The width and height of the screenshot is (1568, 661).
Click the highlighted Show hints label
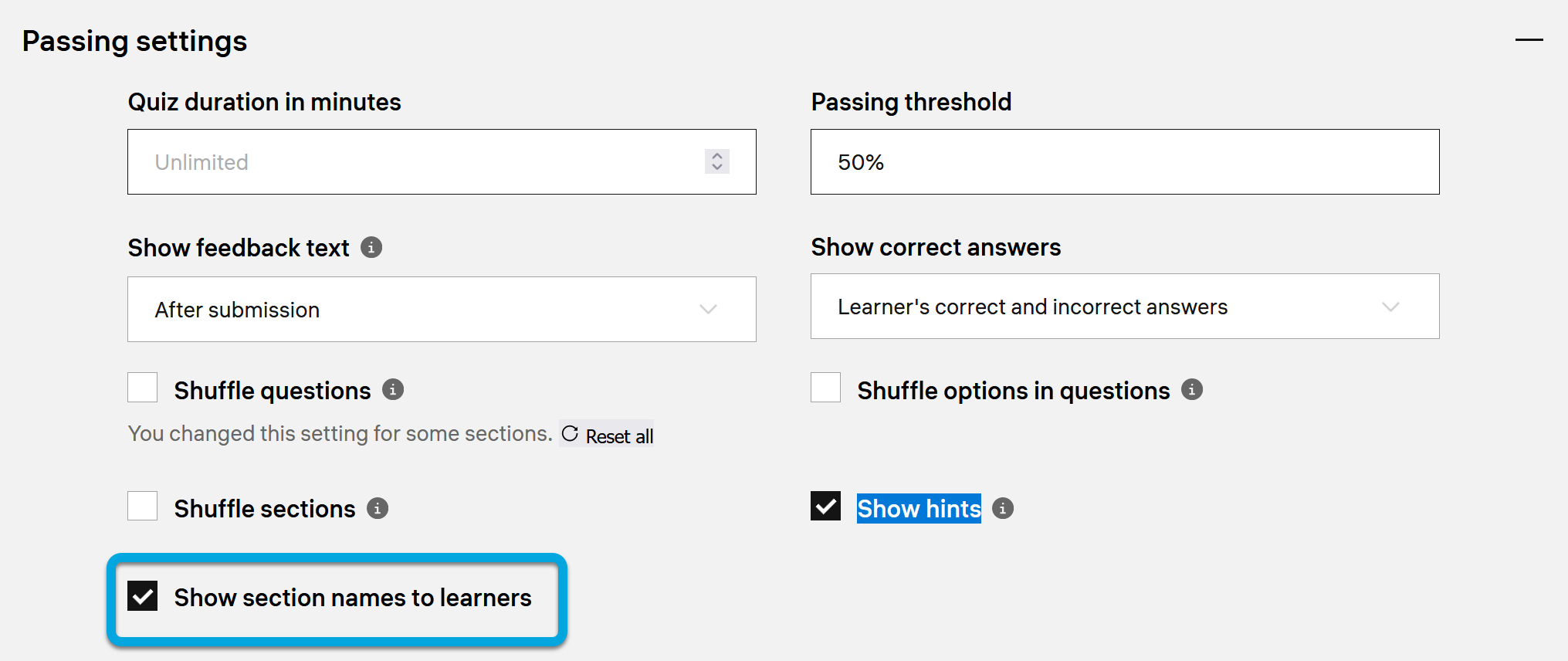[x=919, y=509]
